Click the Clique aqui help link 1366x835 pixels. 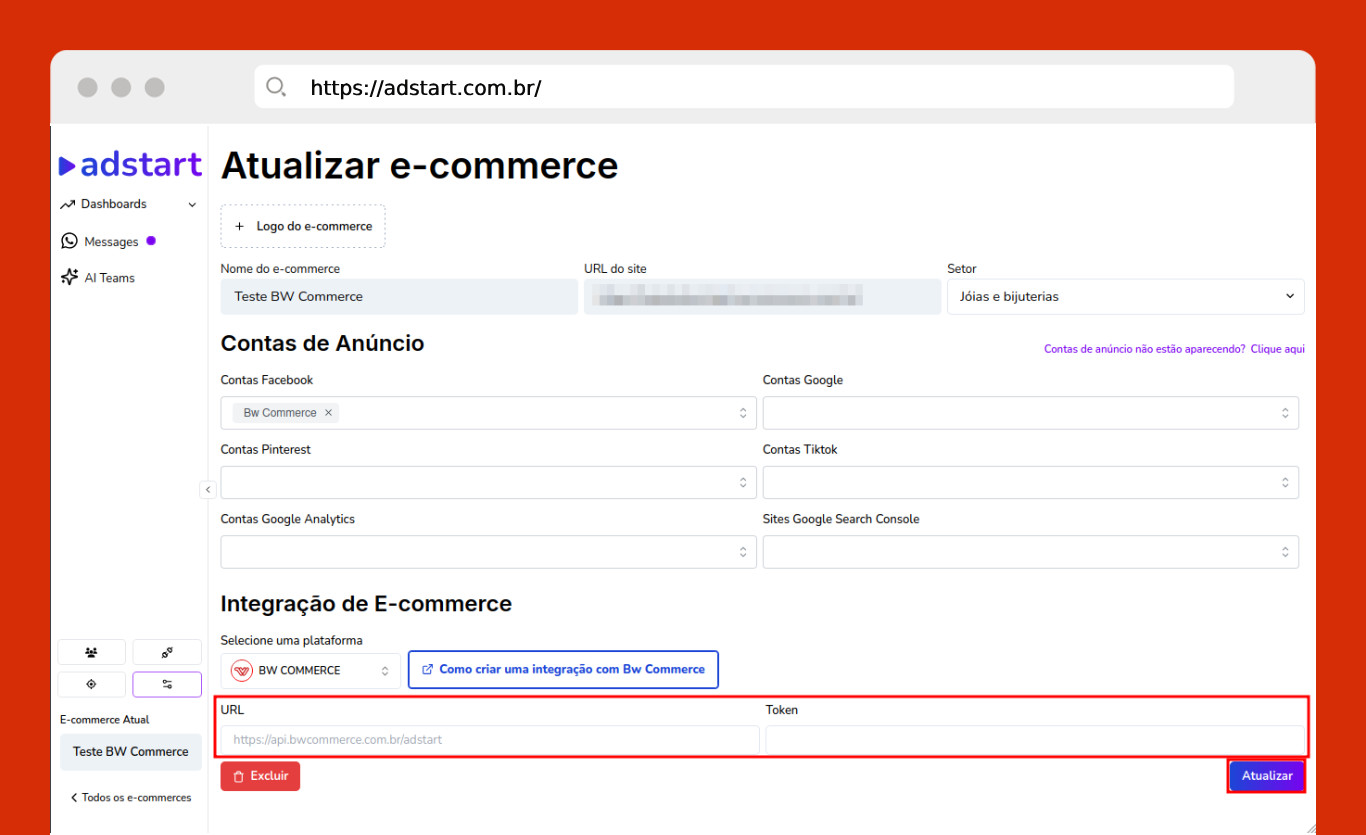point(1277,349)
